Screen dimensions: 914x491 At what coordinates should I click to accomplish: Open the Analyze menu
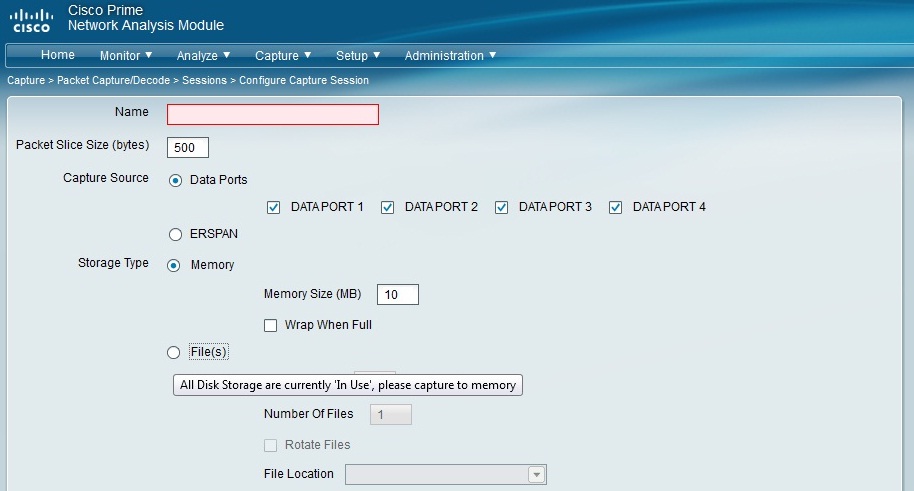pyautogui.click(x=203, y=55)
